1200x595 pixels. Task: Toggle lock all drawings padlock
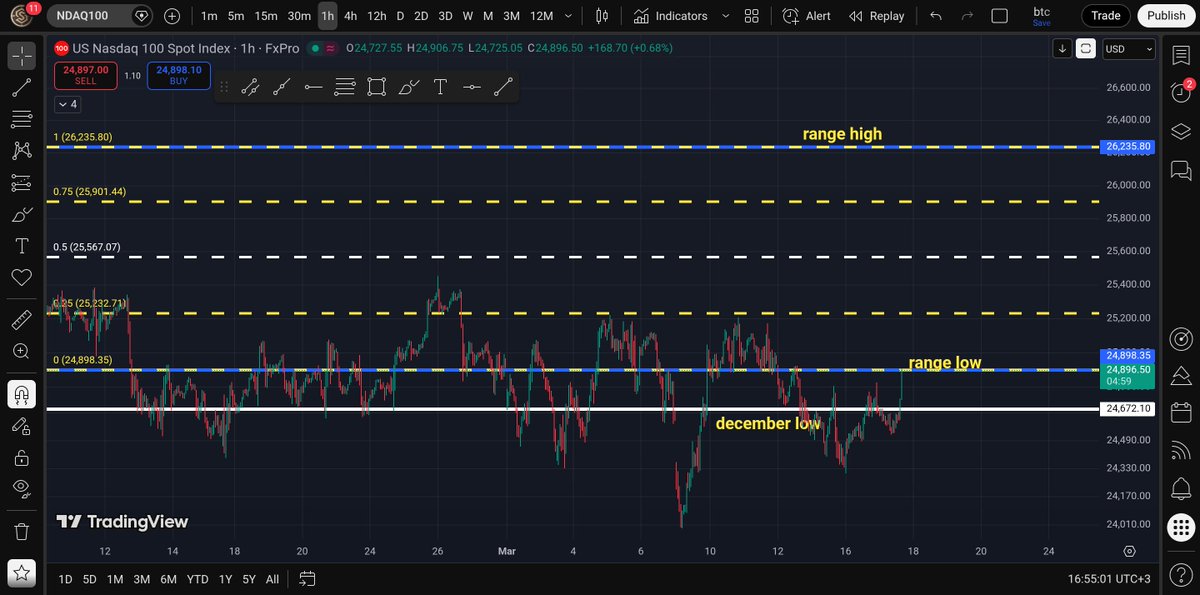tap(21, 458)
